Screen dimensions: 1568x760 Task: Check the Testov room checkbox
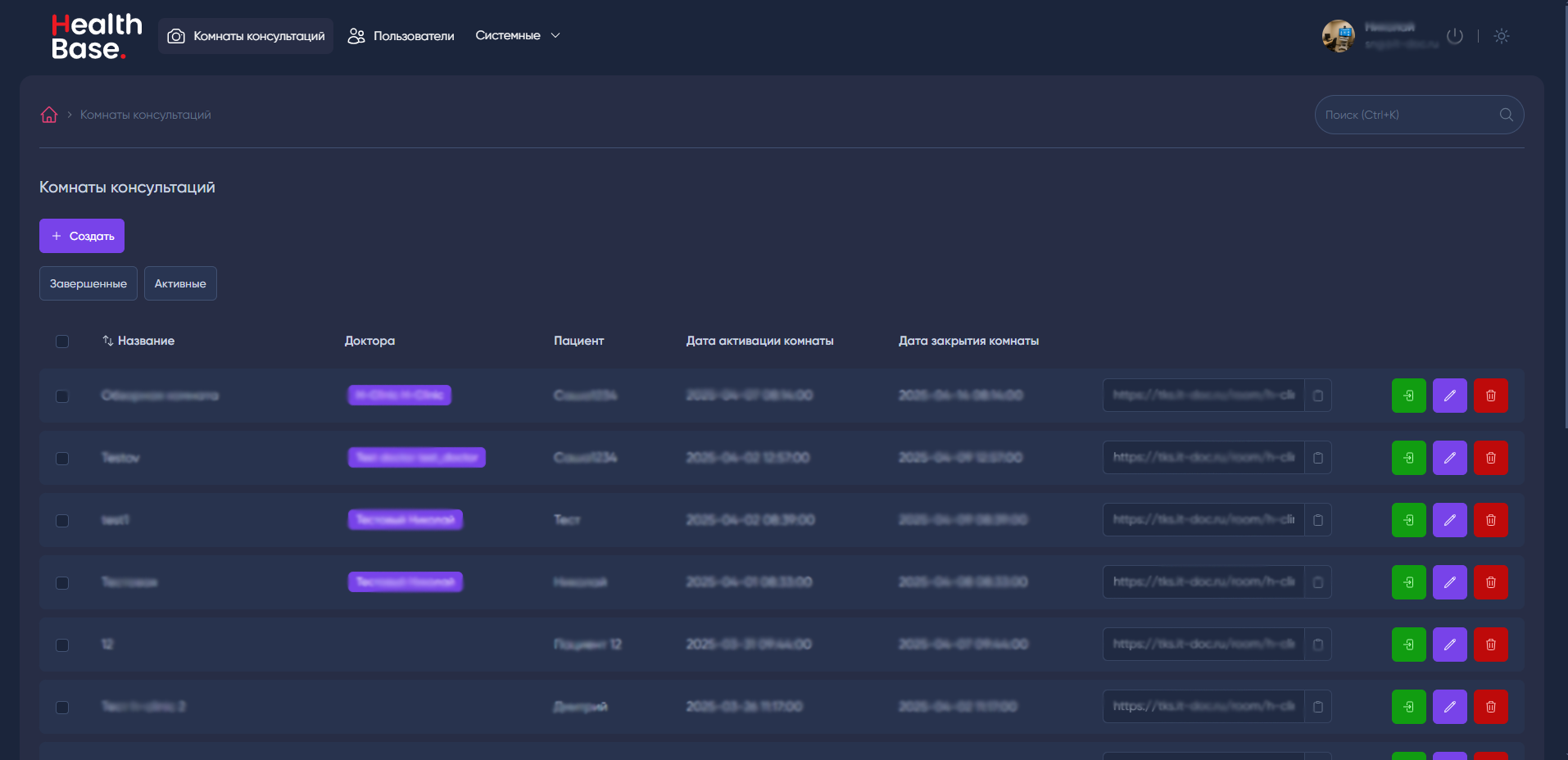pyautogui.click(x=62, y=459)
